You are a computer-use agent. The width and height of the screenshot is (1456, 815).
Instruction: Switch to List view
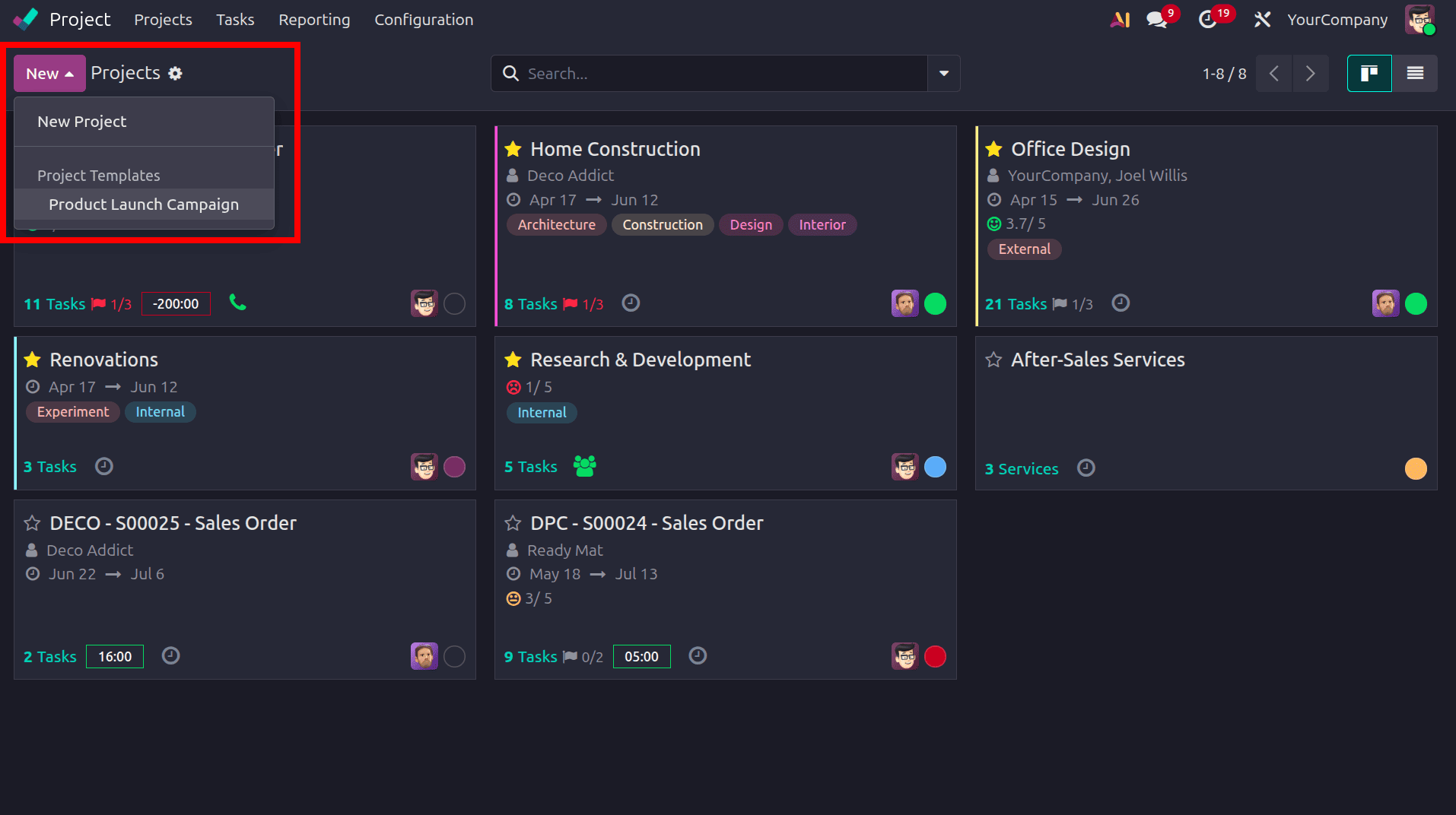tap(1415, 73)
